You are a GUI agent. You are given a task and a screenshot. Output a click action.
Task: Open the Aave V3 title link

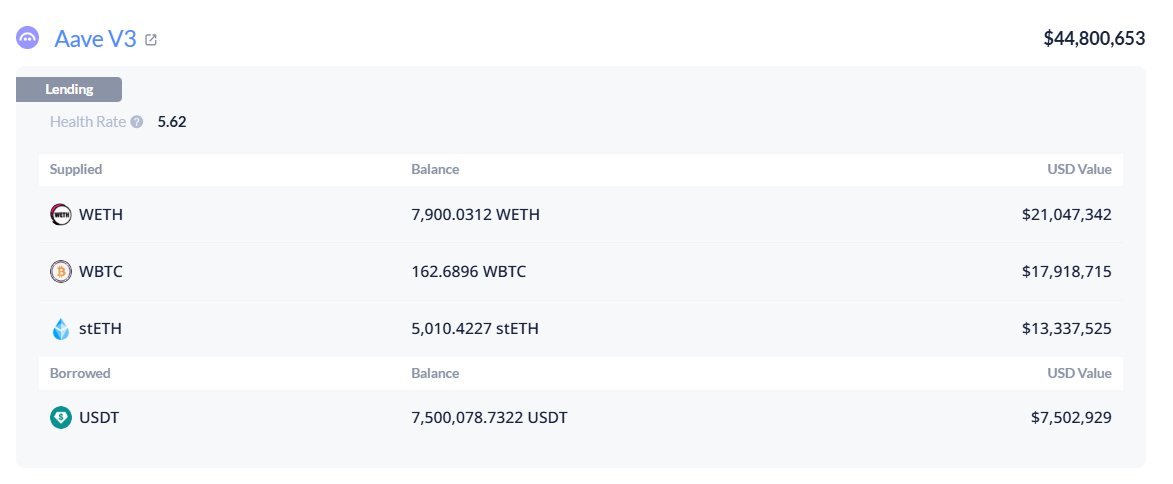95,39
